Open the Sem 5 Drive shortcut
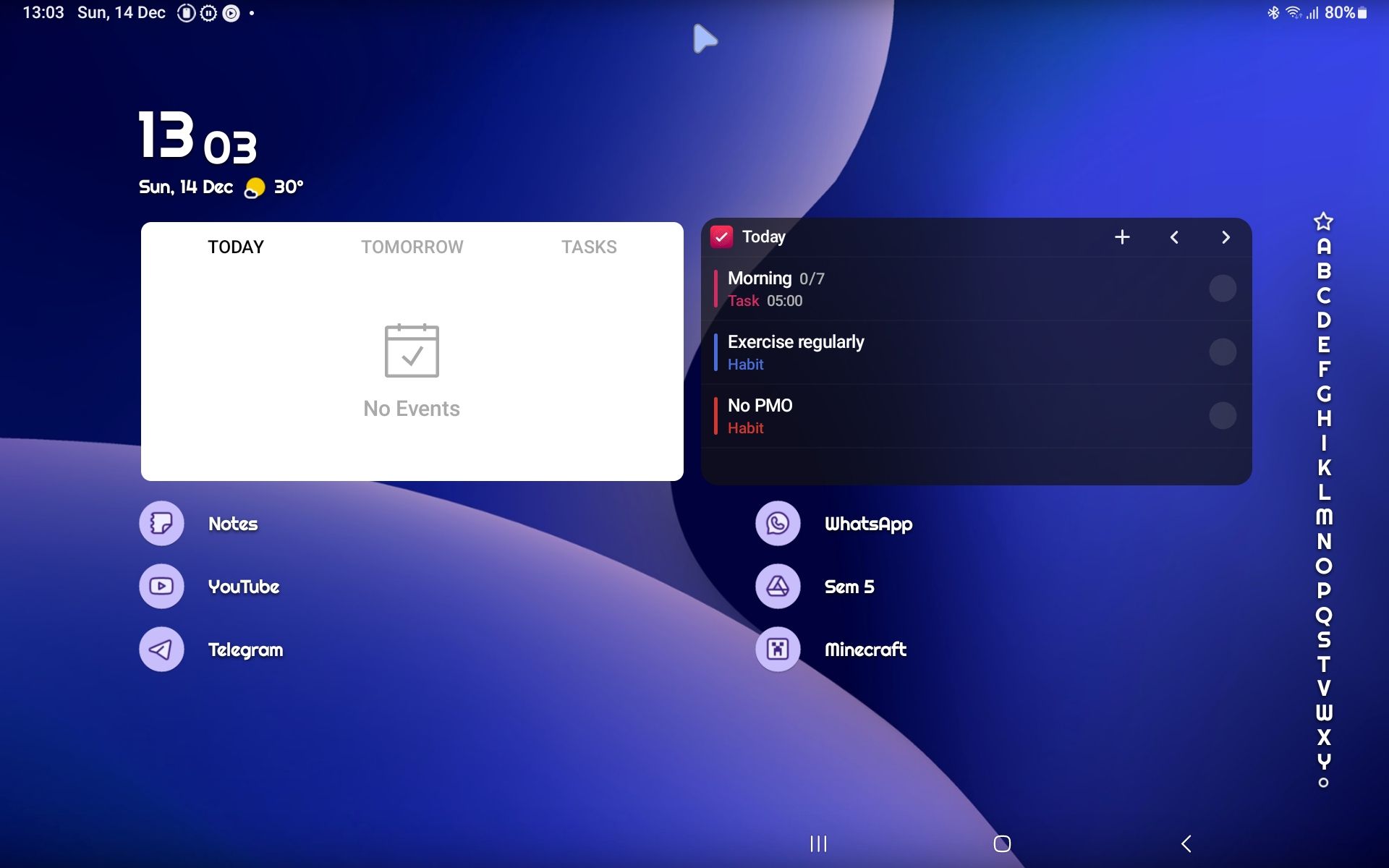The image size is (1389, 868). 778,586
